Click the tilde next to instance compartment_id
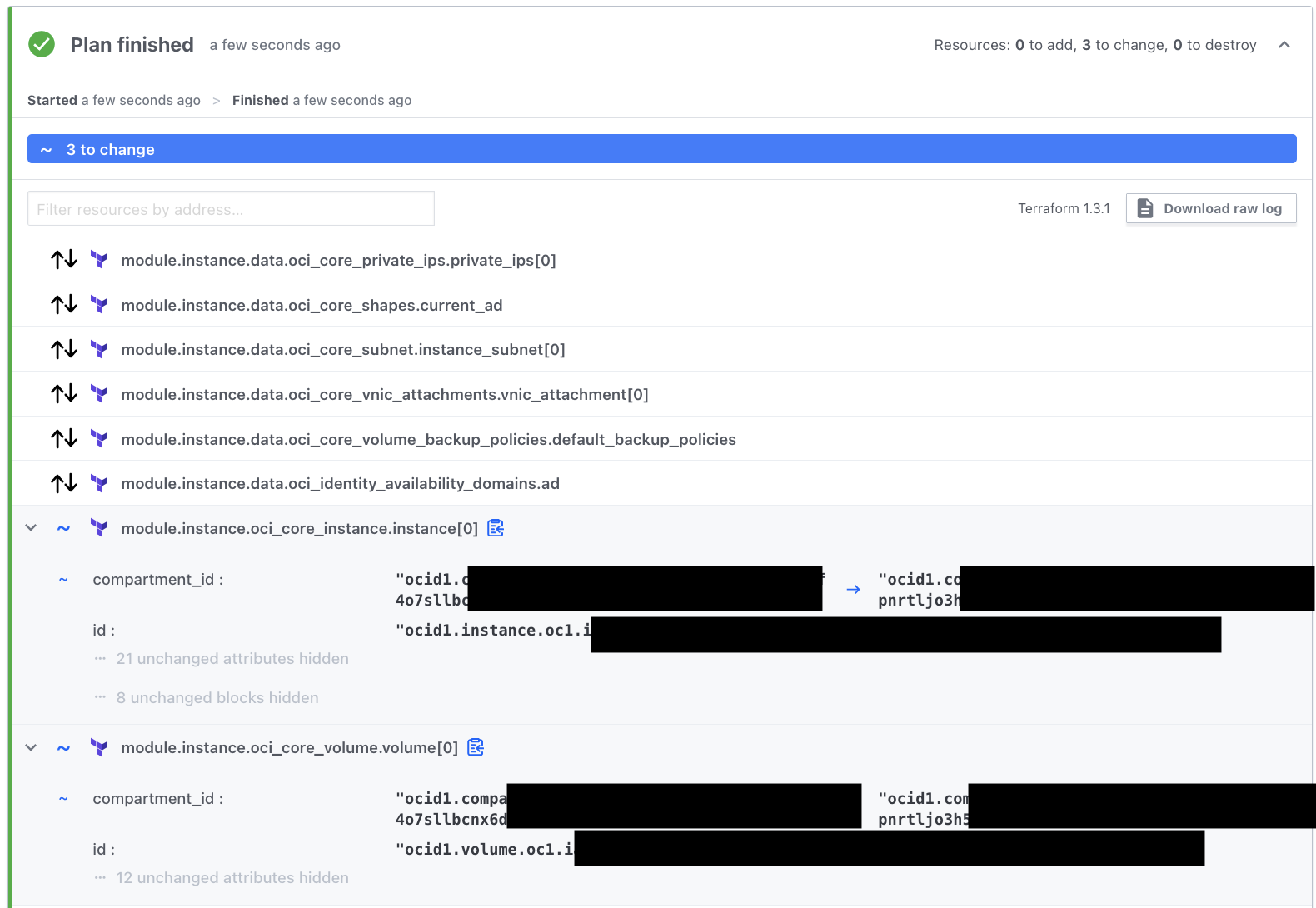1316x908 pixels. pos(63,580)
